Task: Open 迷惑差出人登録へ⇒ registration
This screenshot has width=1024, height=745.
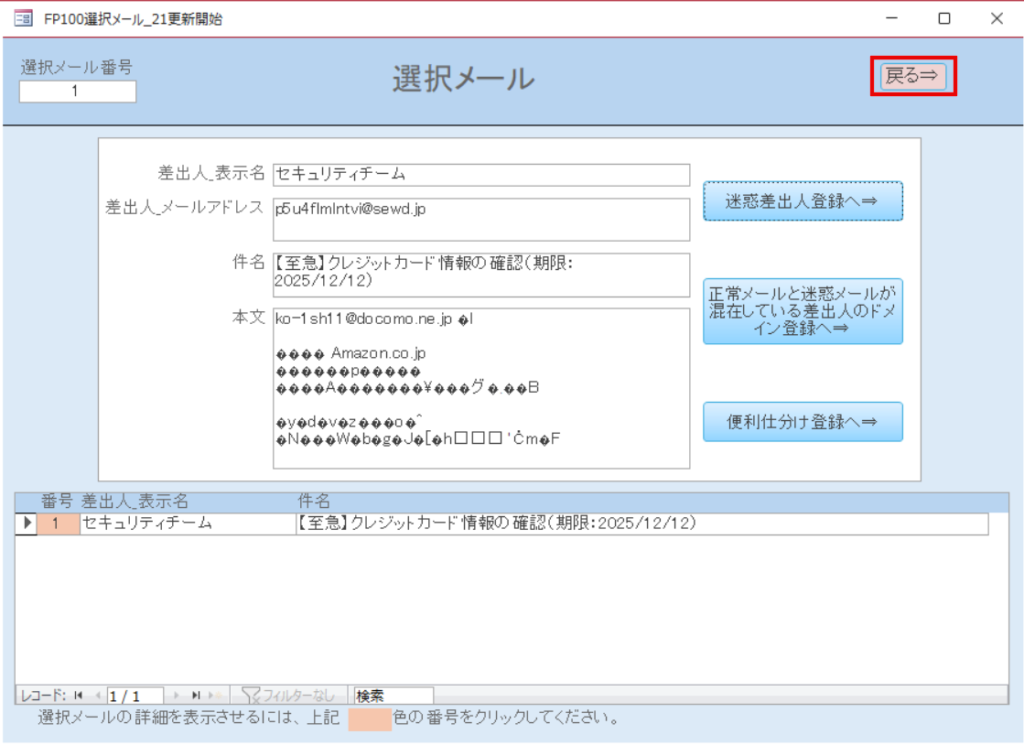Action: pos(802,201)
